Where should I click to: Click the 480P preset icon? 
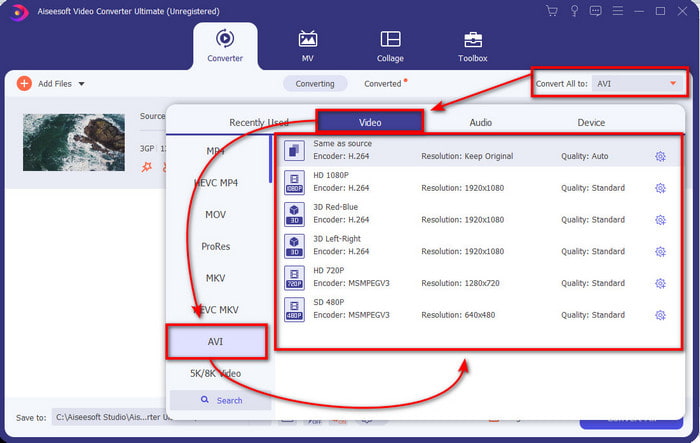point(294,309)
